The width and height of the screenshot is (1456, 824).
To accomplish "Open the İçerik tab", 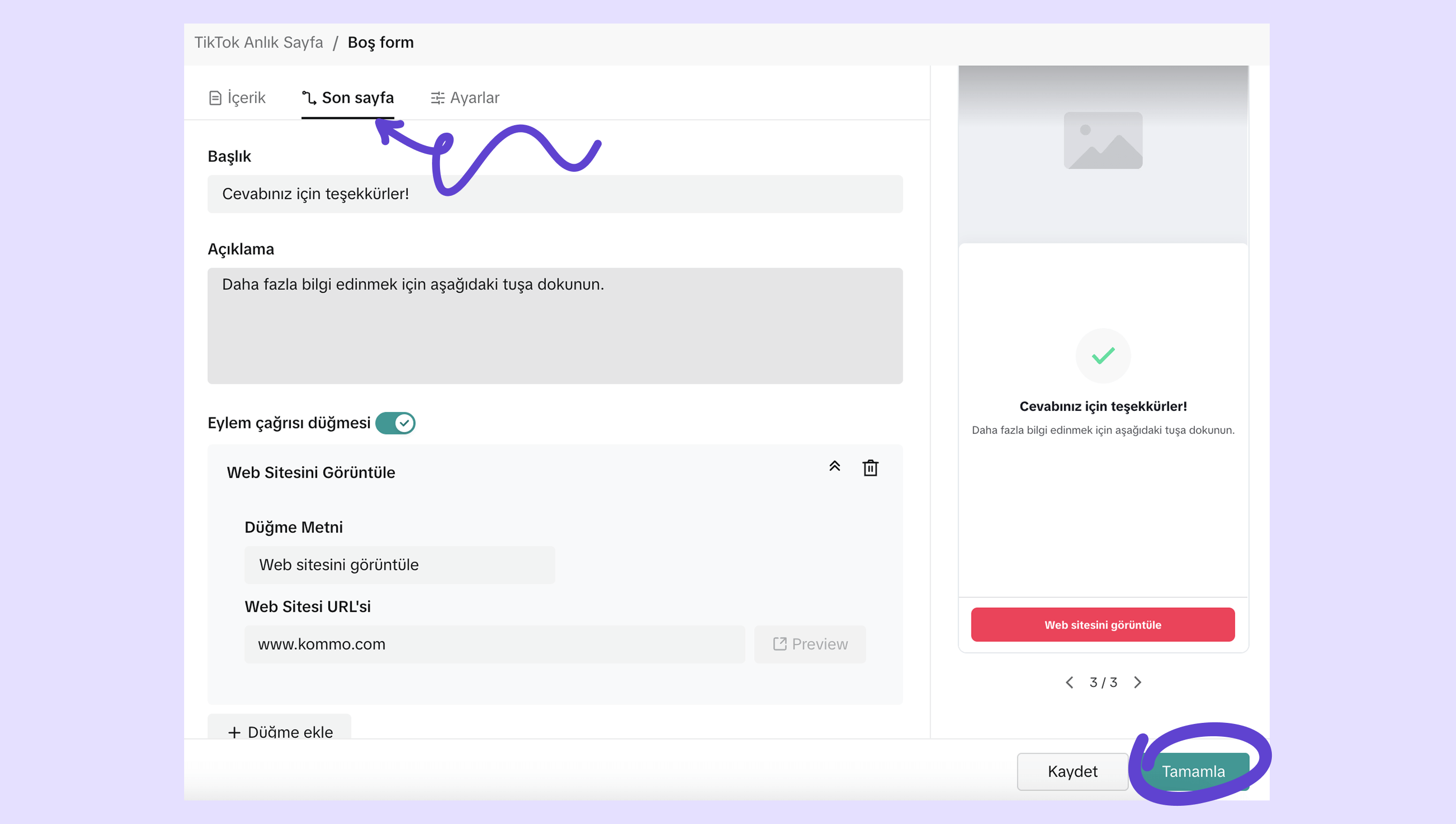I will [x=237, y=98].
